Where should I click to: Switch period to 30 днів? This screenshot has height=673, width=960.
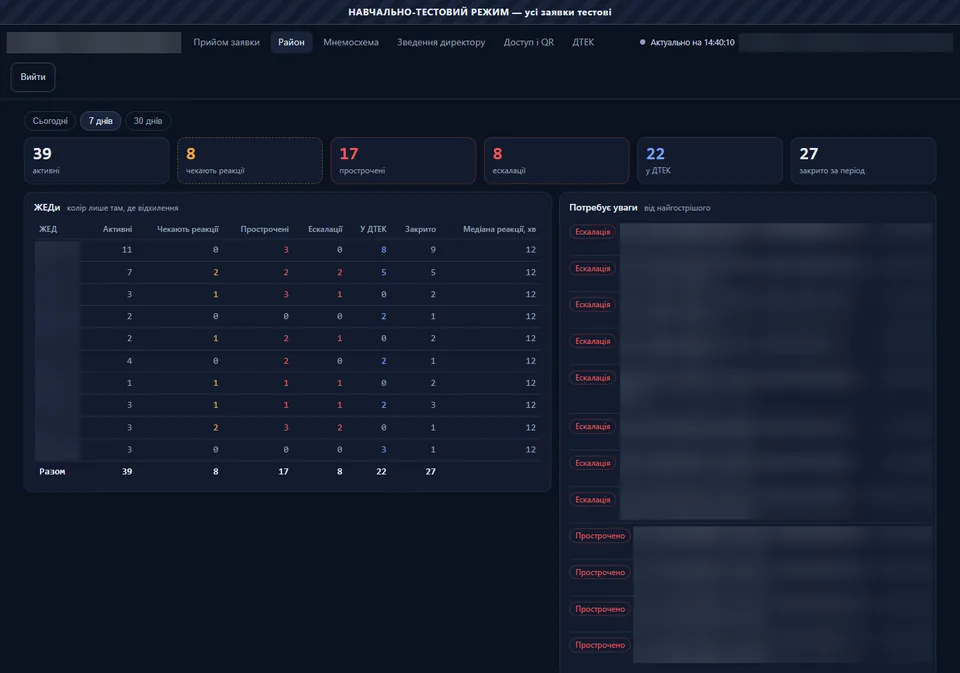tap(148, 121)
